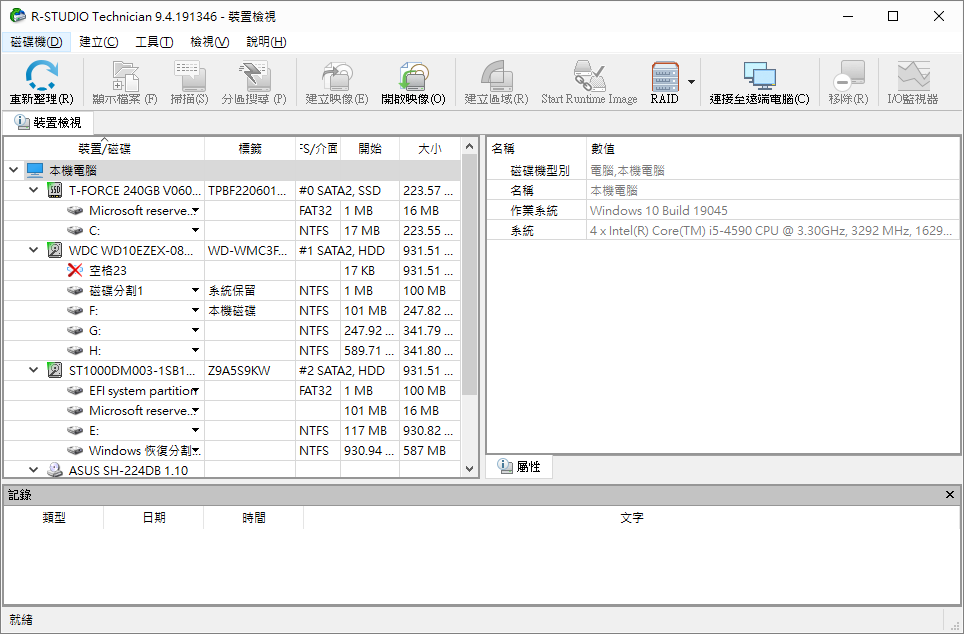Image resolution: width=964 pixels, height=634 pixels.
Task: Open the RAID dropdown arrow
Action: pyautogui.click(x=692, y=82)
